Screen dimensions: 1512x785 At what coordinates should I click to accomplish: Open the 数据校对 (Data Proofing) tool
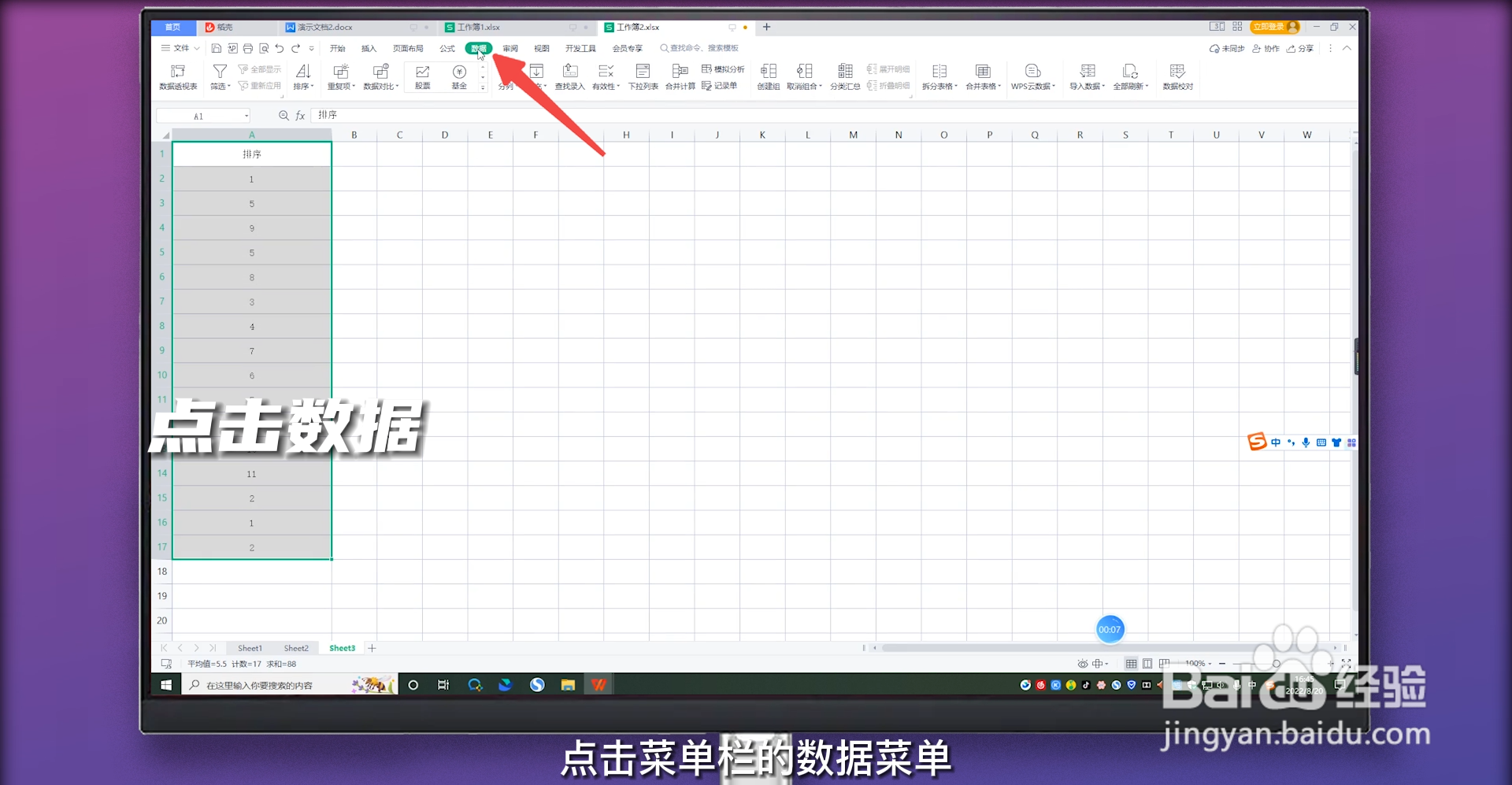(x=1177, y=76)
